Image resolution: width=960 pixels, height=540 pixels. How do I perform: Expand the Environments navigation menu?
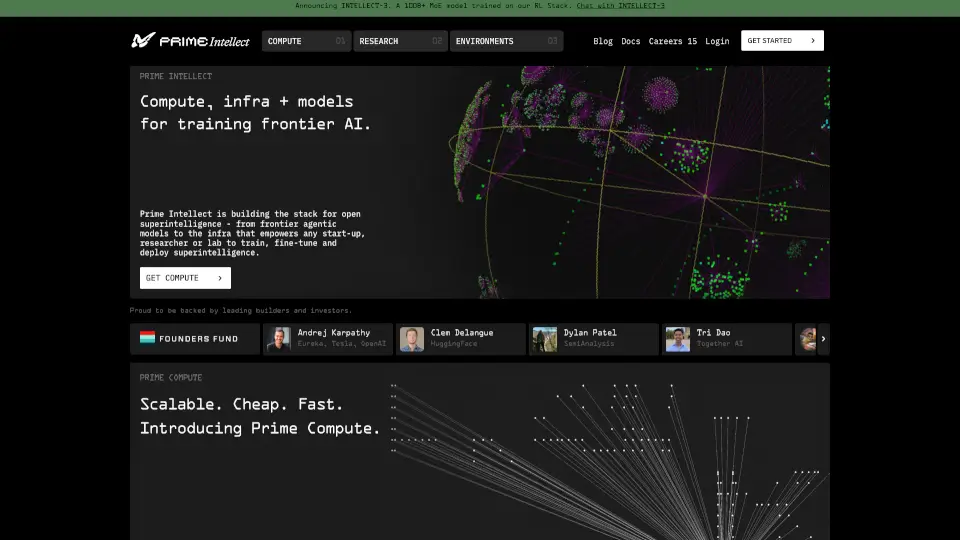pos(506,41)
